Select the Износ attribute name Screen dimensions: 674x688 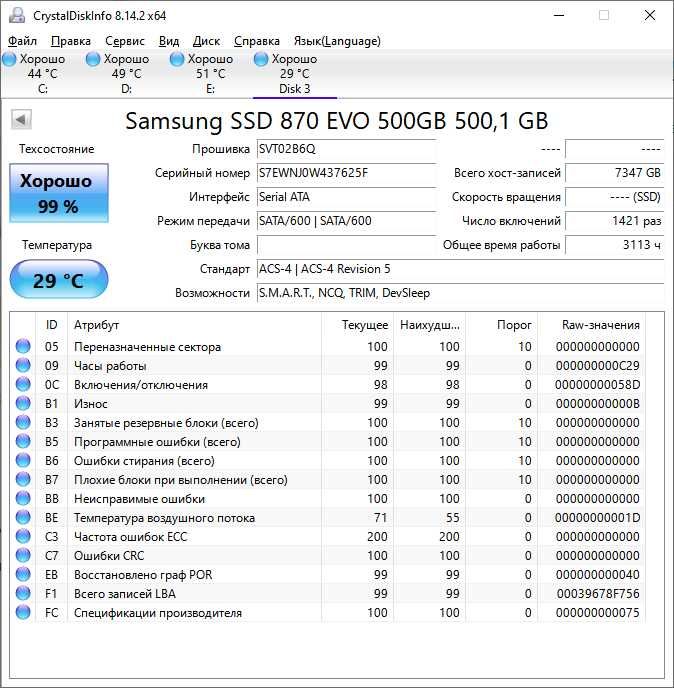[90, 404]
